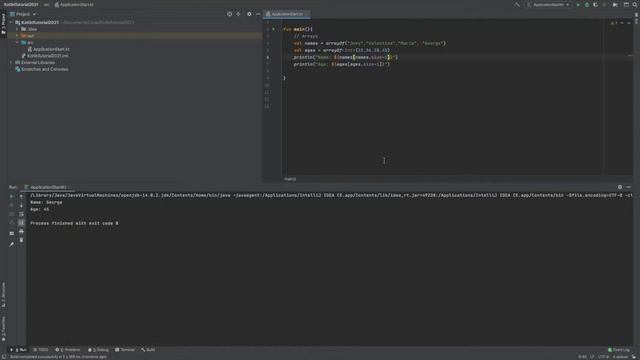Open Project Structure from the top toolbar
Screen dimensions: 640x360
pos(615,4)
